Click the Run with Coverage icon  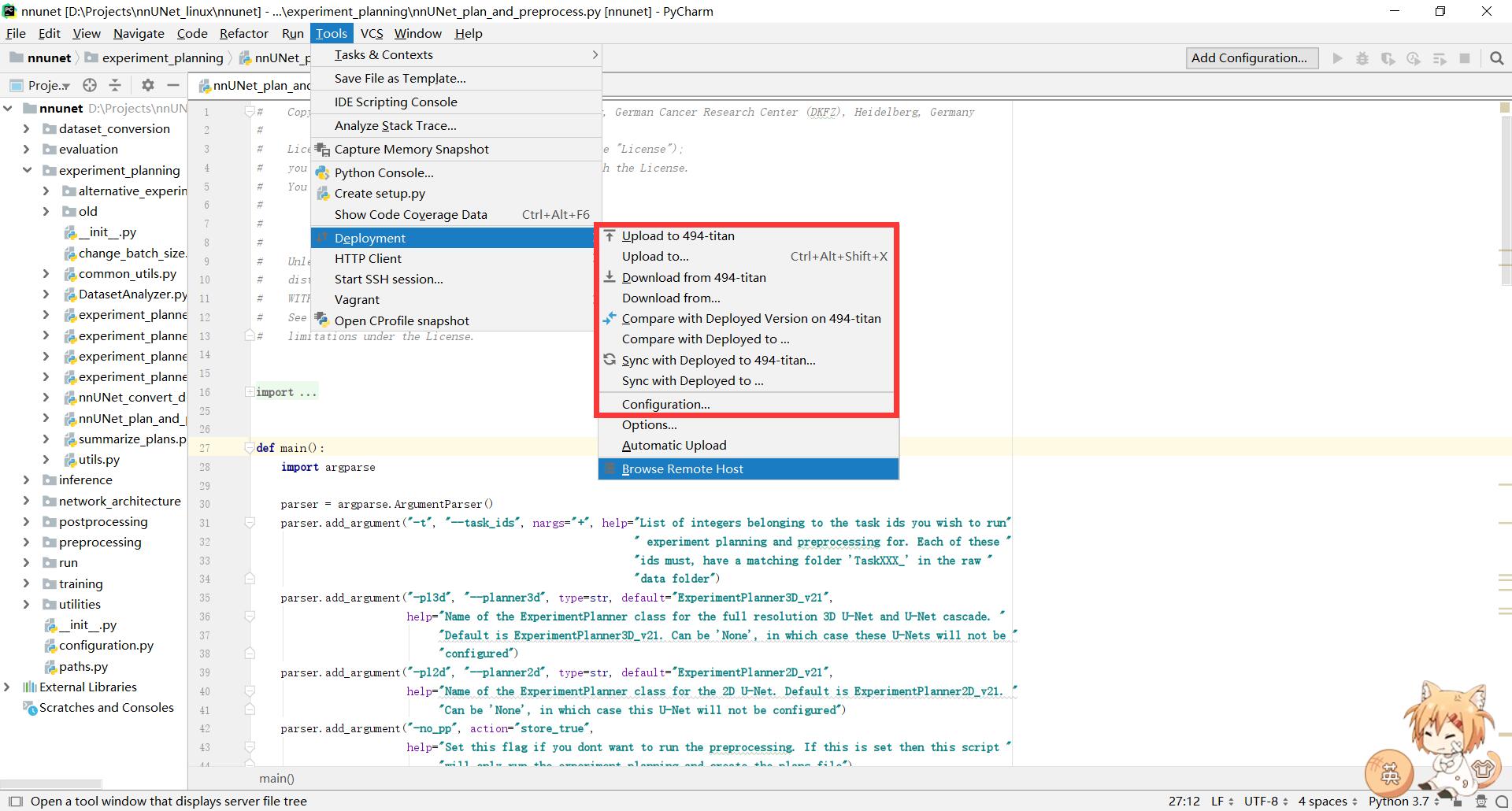1388,57
